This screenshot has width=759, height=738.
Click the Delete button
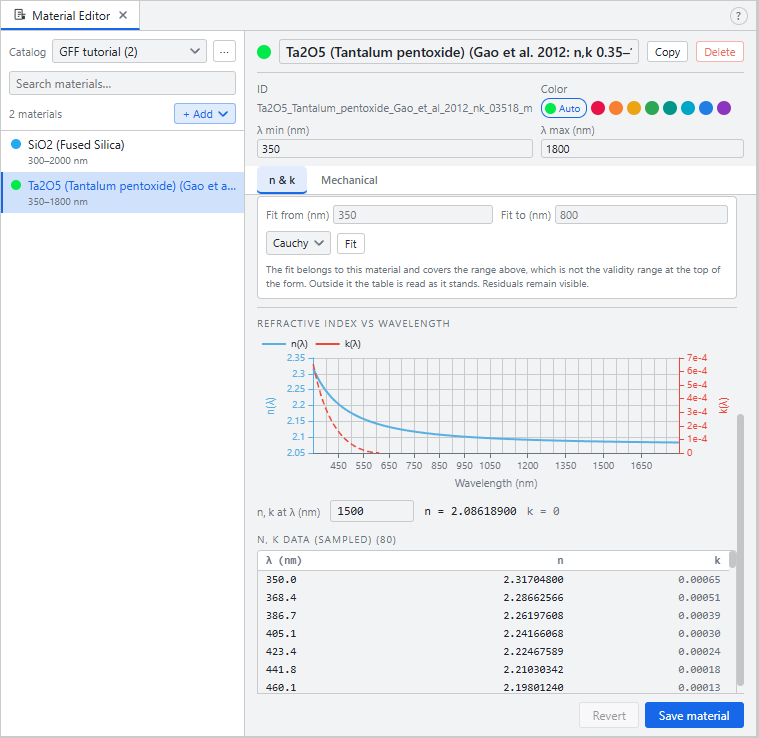(719, 52)
